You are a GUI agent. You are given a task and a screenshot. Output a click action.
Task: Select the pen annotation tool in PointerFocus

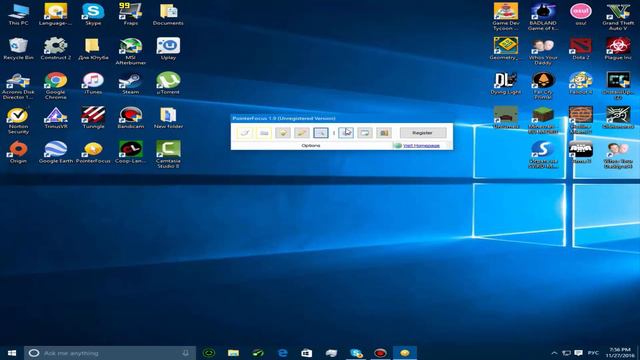click(x=302, y=133)
